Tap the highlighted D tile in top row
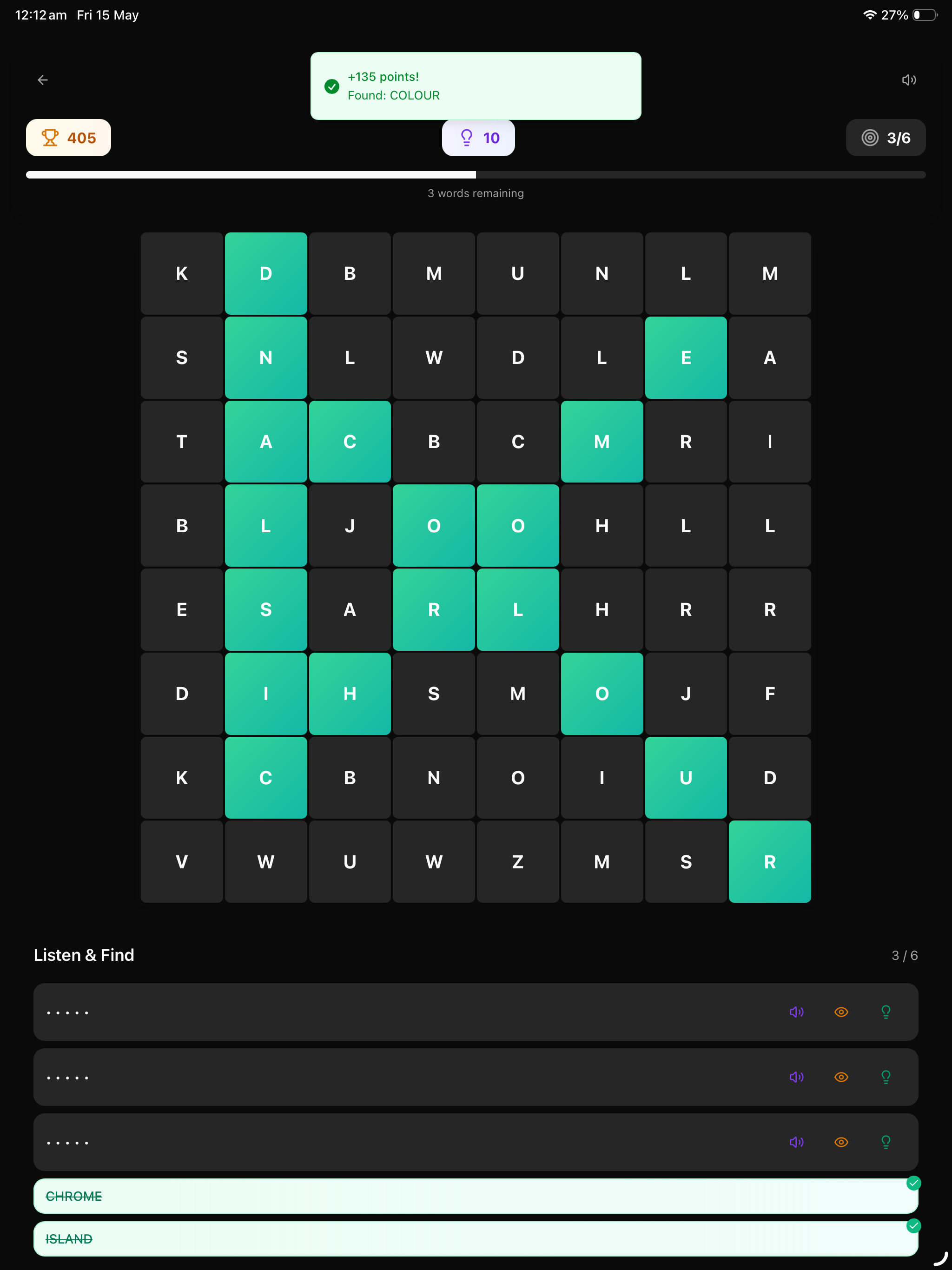The width and height of the screenshot is (952, 1270). [x=265, y=273]
